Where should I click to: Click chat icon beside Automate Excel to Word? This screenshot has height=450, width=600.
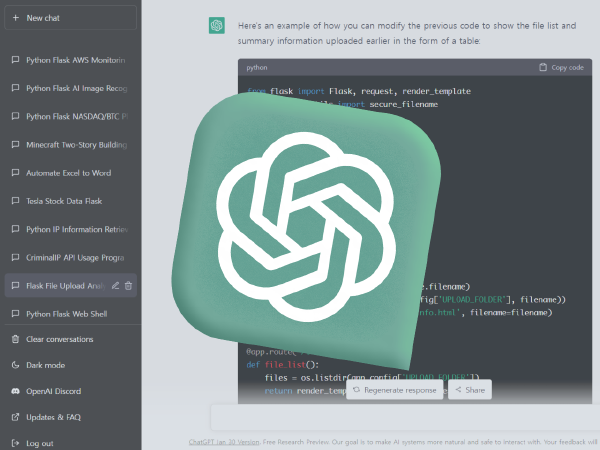pyautogui.click(x=15, y=173)
